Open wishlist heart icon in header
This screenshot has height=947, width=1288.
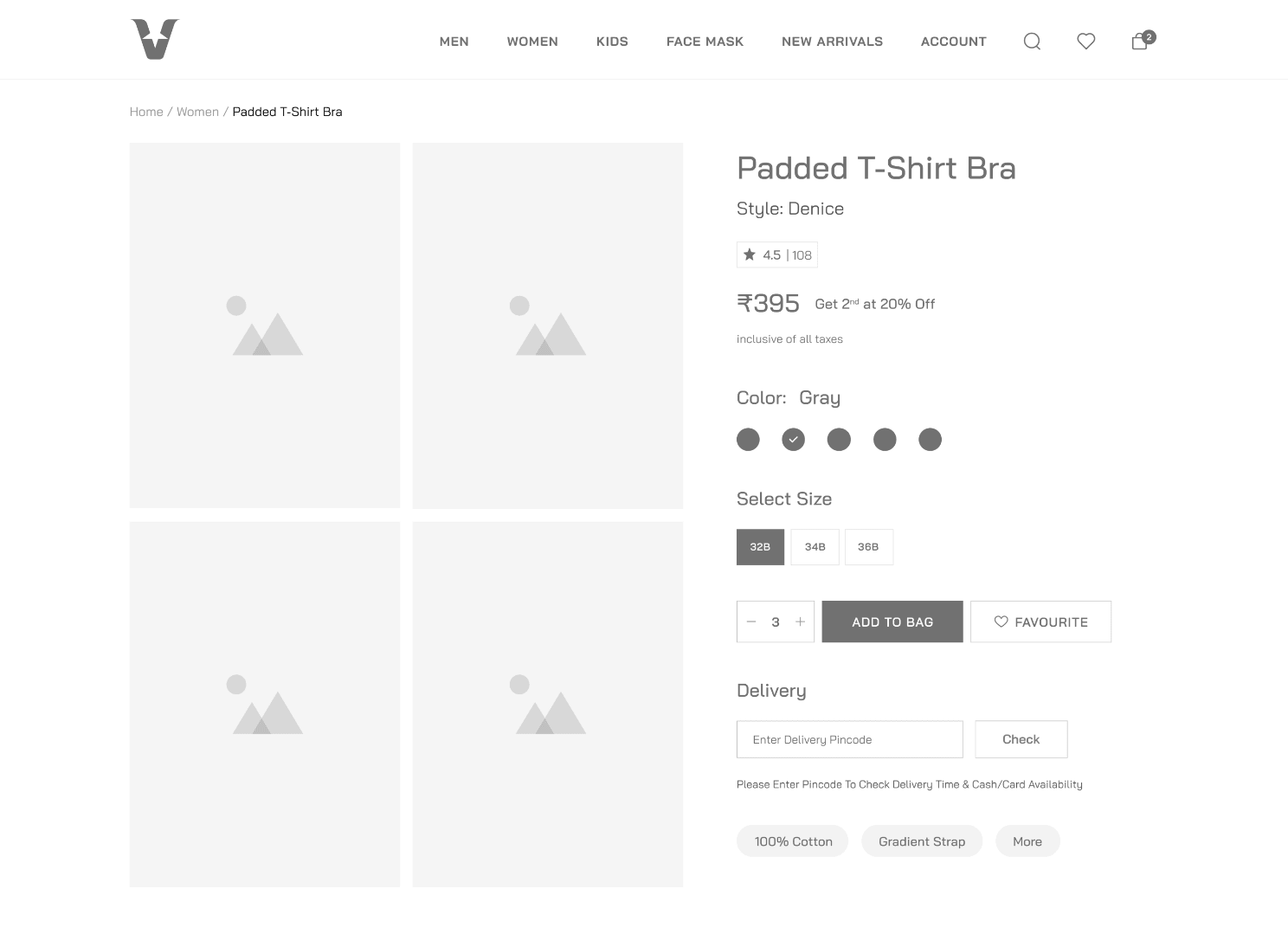click(1085, 42)
